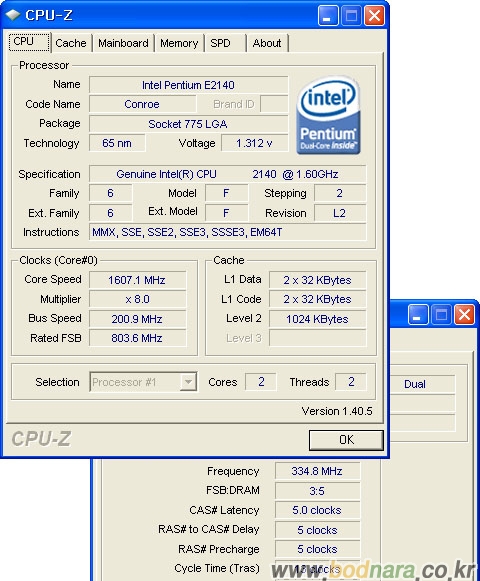480x581 pixels.
Task: Select the CPU tab
Action: 29,42
